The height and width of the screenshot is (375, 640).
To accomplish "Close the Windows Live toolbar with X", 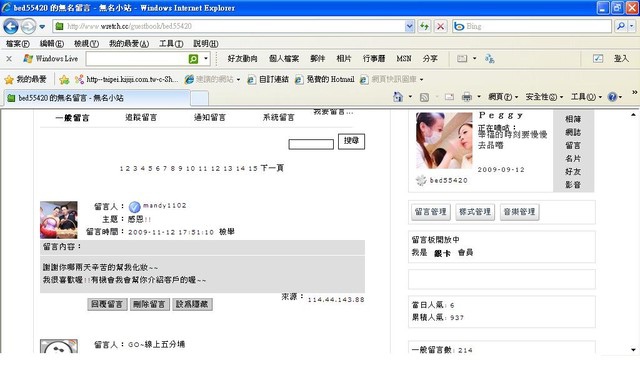I will pyautogui.click(x=9, y=59).
